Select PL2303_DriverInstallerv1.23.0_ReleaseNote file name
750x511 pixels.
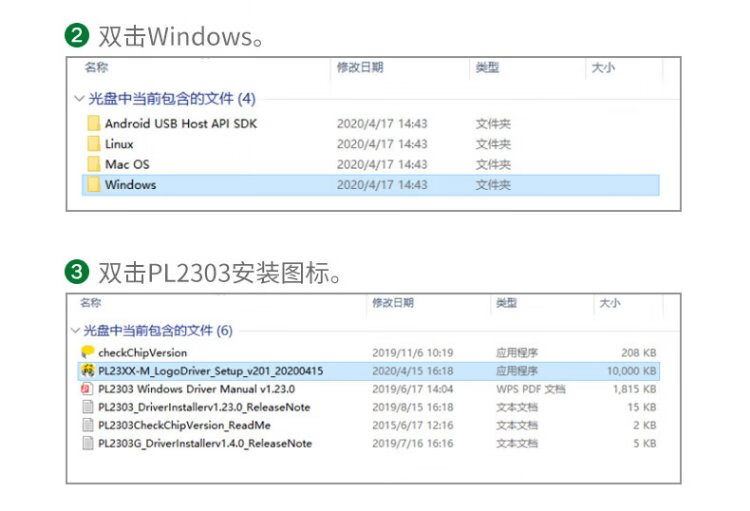click(x=204, y=407)
